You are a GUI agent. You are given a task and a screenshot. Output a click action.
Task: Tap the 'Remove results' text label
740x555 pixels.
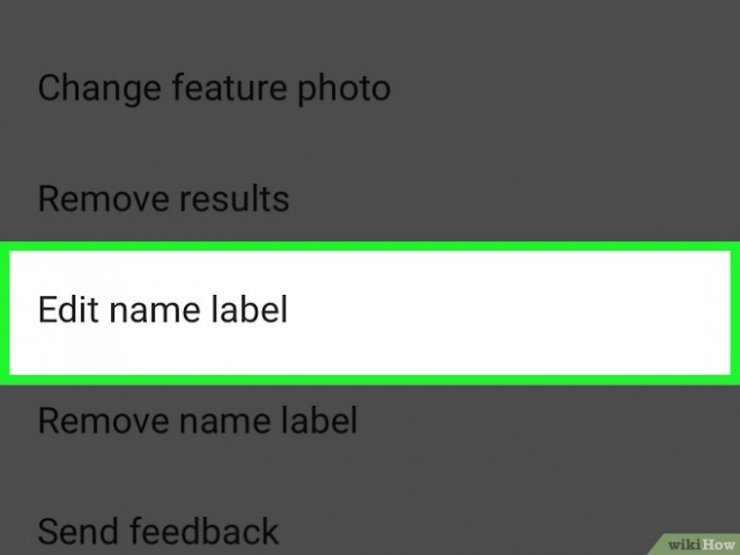coord(163,199)
